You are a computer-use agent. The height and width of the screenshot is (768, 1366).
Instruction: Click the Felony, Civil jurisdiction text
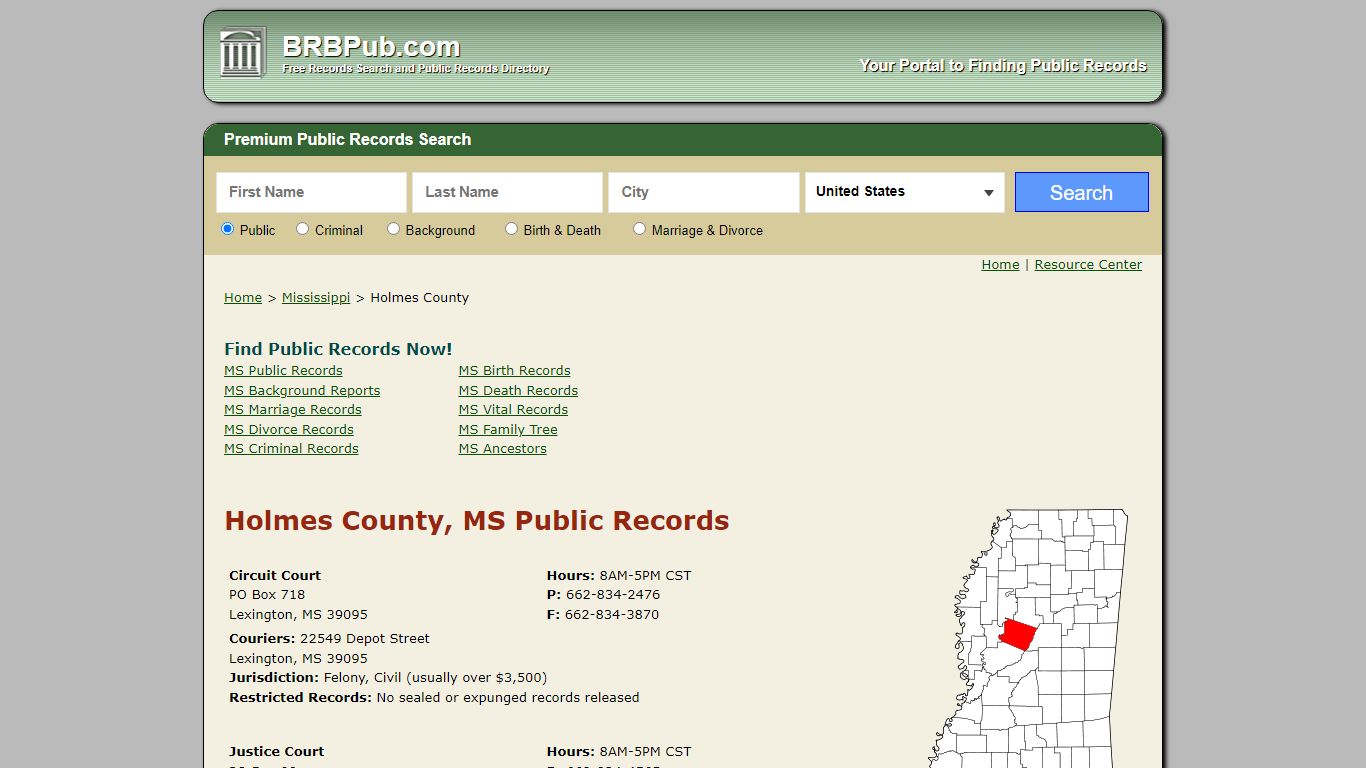click(435, 678)
